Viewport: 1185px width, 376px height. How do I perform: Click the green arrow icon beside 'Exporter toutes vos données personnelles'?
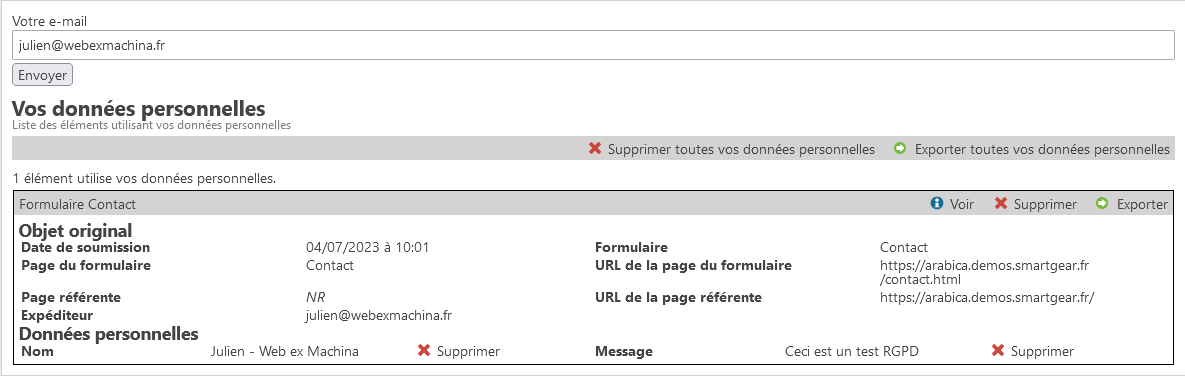[x=900, y=149]
